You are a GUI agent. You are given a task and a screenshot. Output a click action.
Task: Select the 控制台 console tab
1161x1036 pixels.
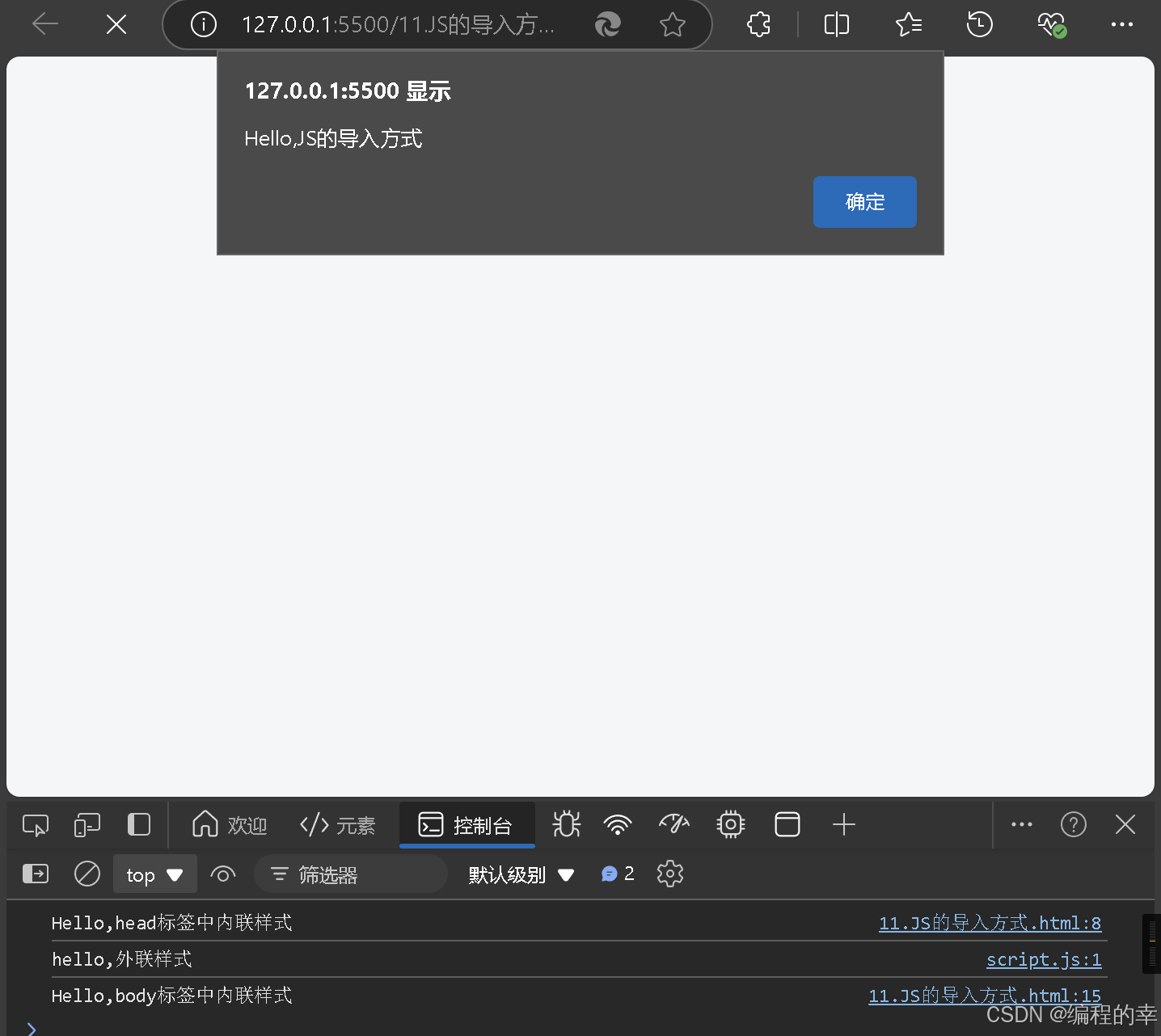point(467,825)
